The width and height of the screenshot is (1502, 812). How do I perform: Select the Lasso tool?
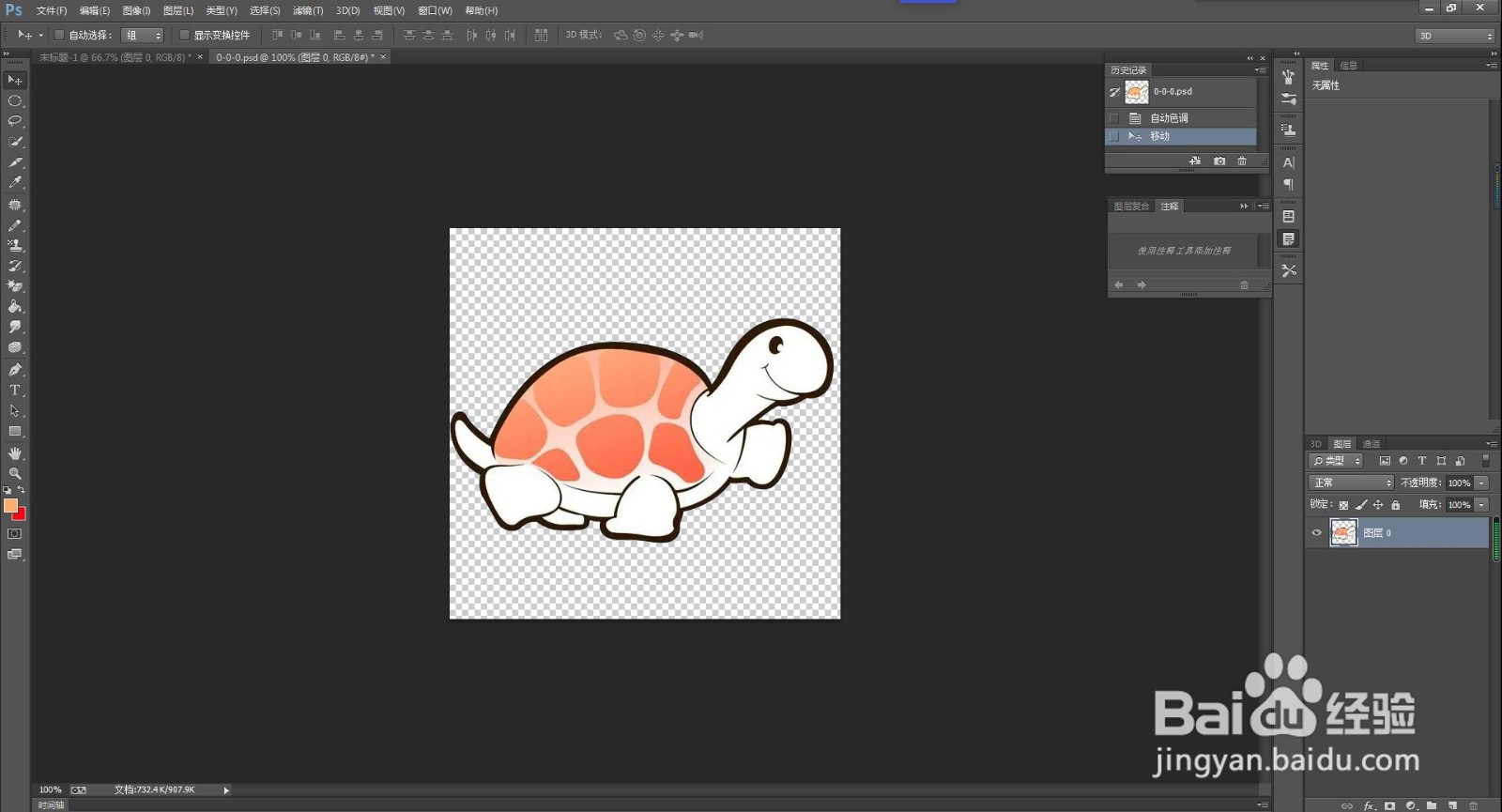(x=14, y=121)
